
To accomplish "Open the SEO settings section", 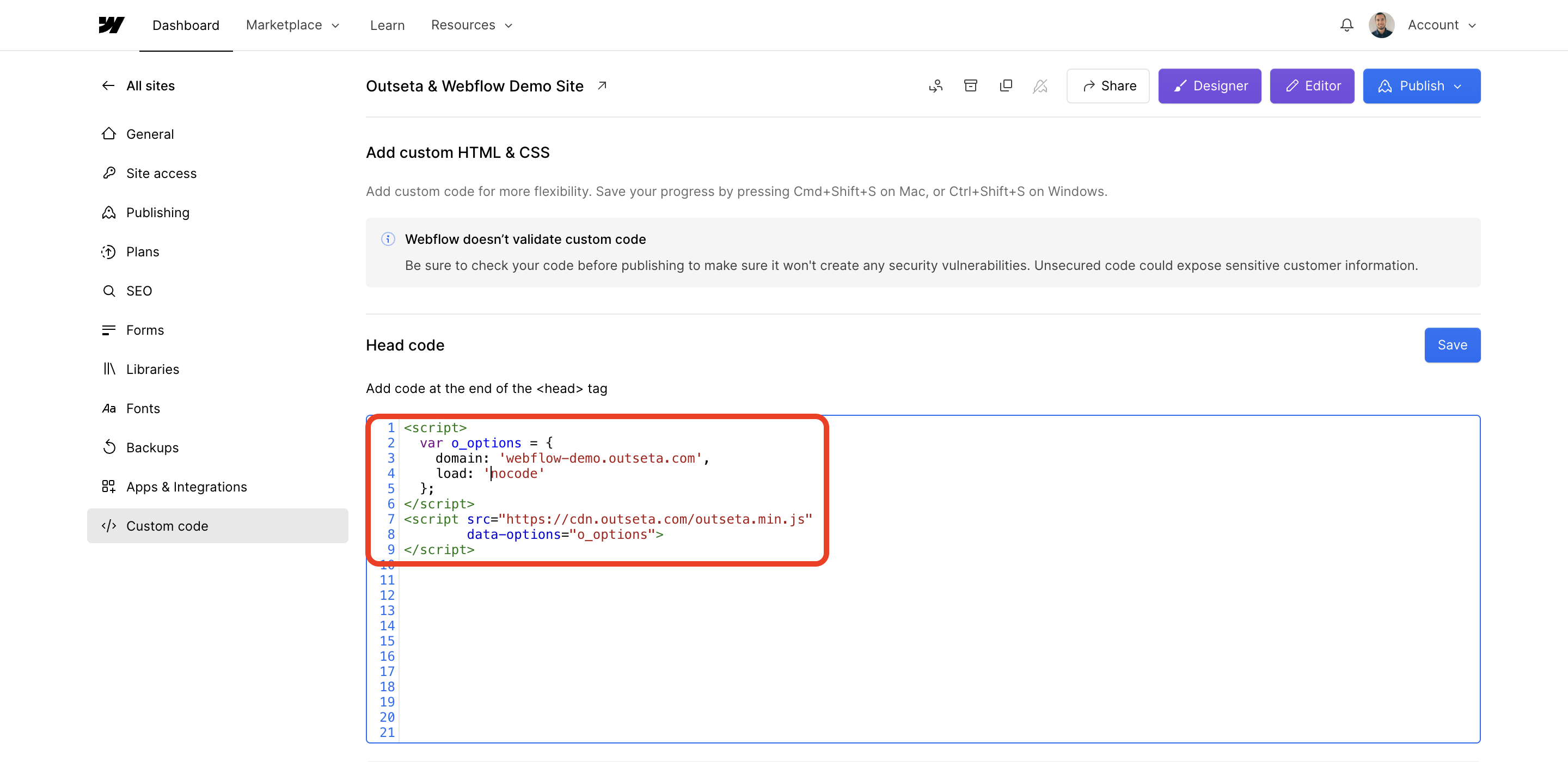I will pyautogui.click(x=139, y=291).
